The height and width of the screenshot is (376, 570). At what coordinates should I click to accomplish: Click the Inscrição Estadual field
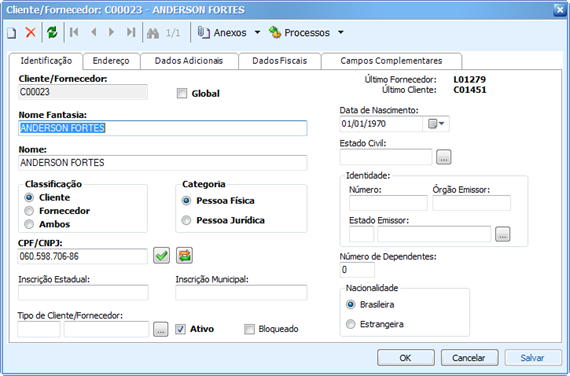(x=83, y=293)
